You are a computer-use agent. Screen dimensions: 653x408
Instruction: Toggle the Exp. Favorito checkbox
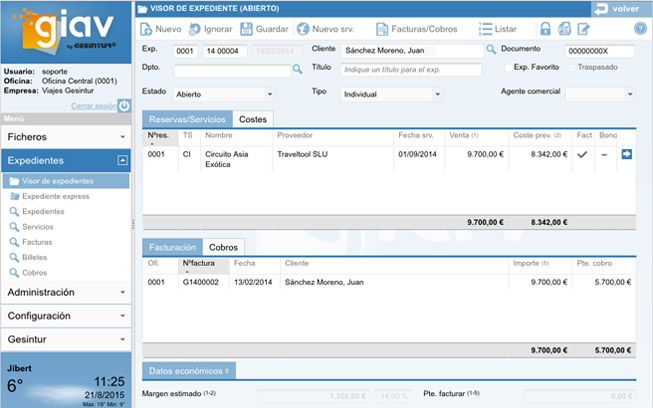[x=508, y=67]
